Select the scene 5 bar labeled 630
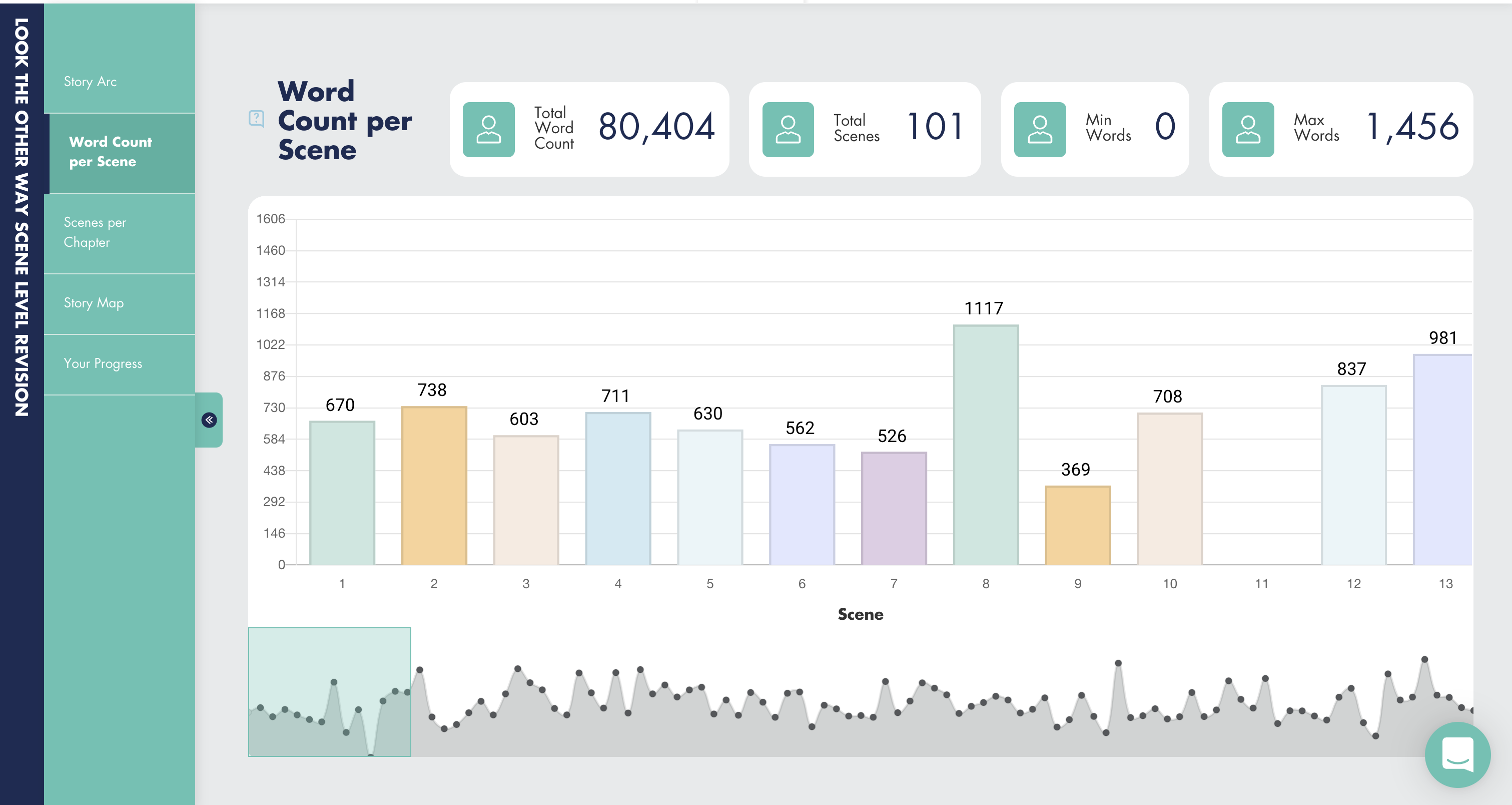 click(x=709, y=497)
